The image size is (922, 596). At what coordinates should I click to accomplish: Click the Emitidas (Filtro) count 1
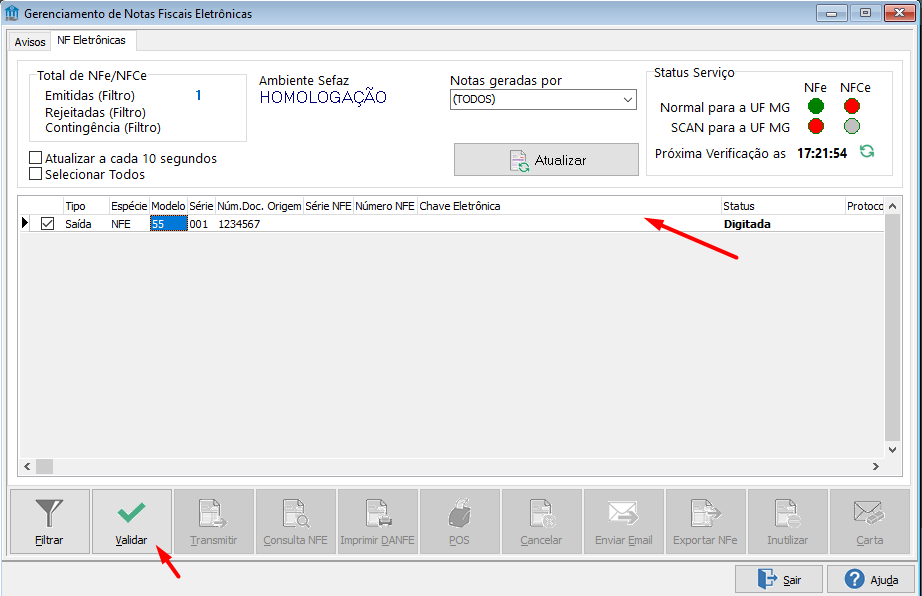(198, 95)
